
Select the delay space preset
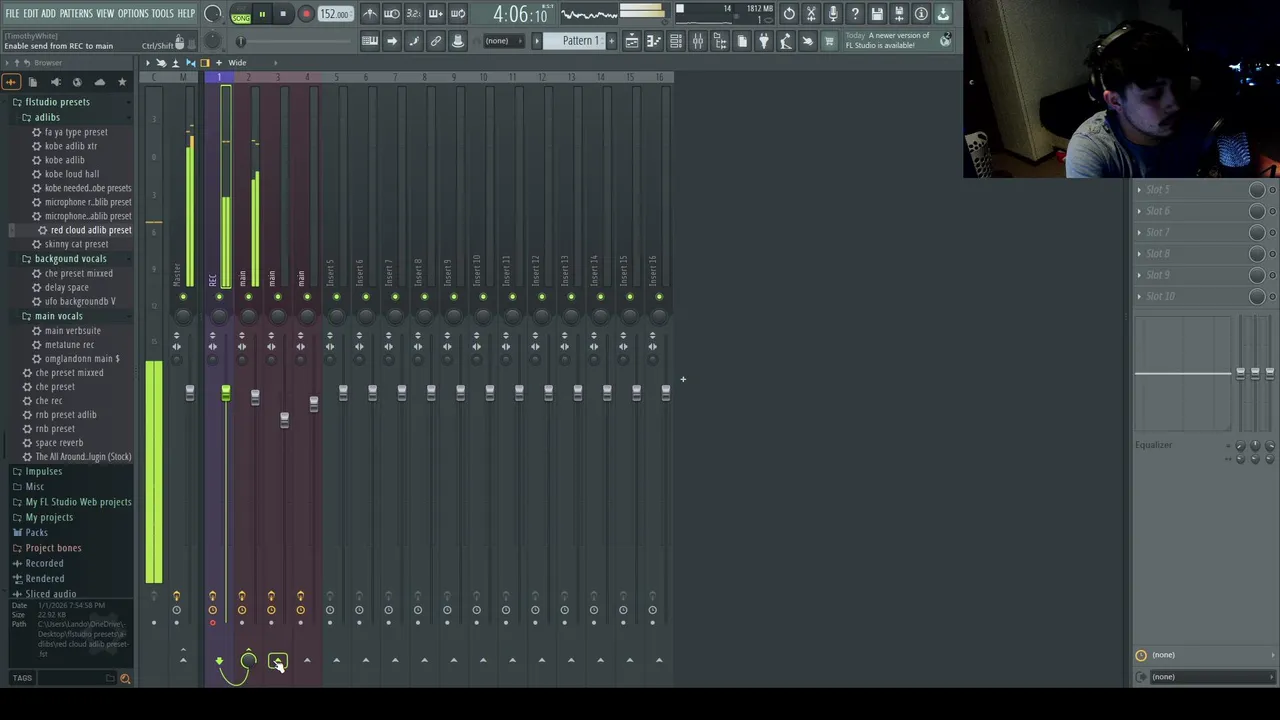pyautogui.click(x=66, y=287)
